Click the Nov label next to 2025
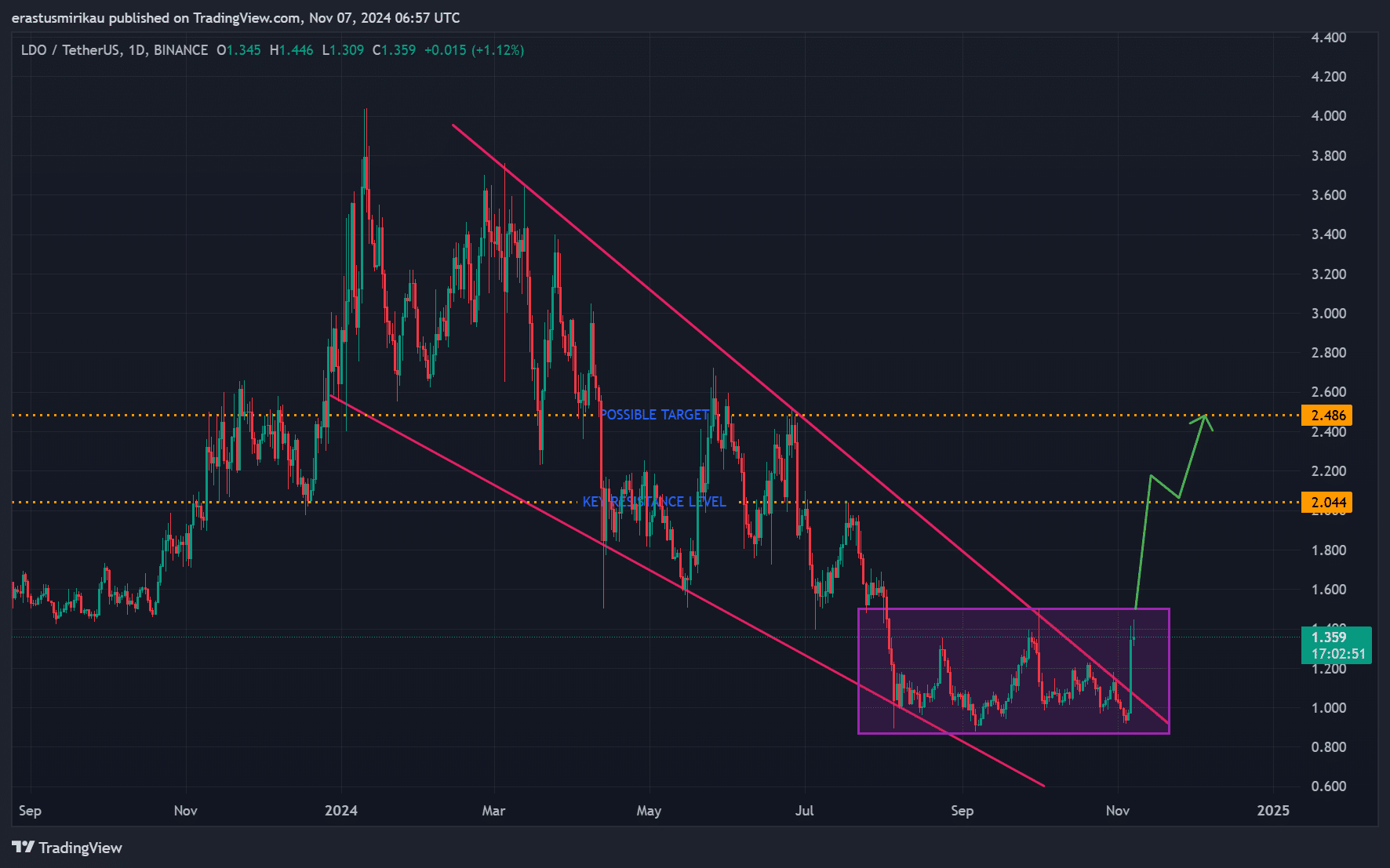Viewport: 1390px width, 868px height. 1118,811
